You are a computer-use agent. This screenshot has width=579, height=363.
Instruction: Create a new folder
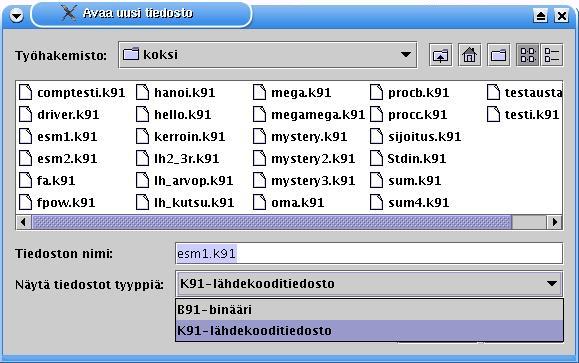point(499,55)
